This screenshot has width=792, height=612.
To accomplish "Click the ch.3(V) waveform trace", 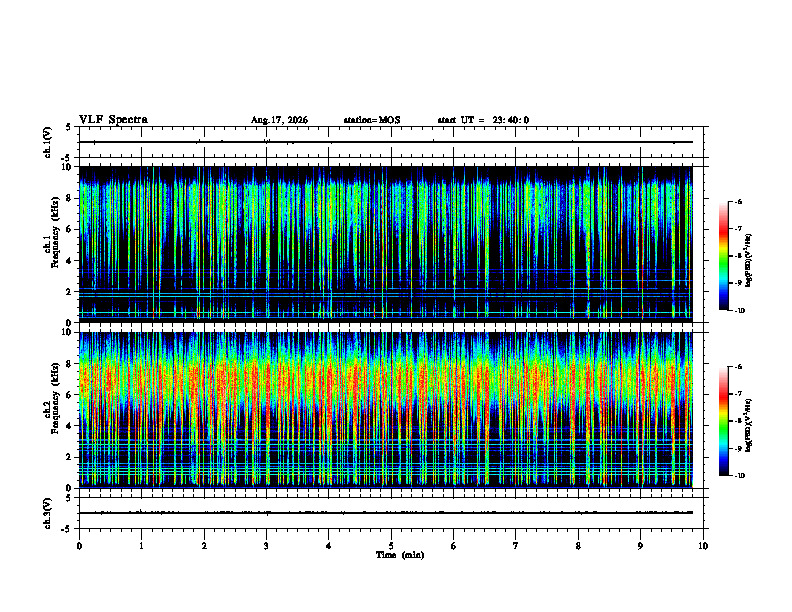I will coord(385,513).
